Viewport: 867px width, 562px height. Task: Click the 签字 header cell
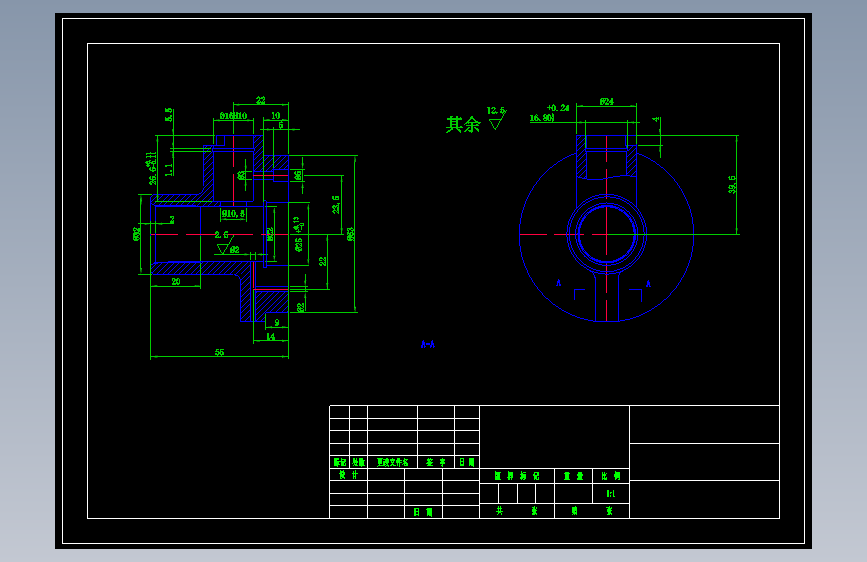(x=436, y=462)
